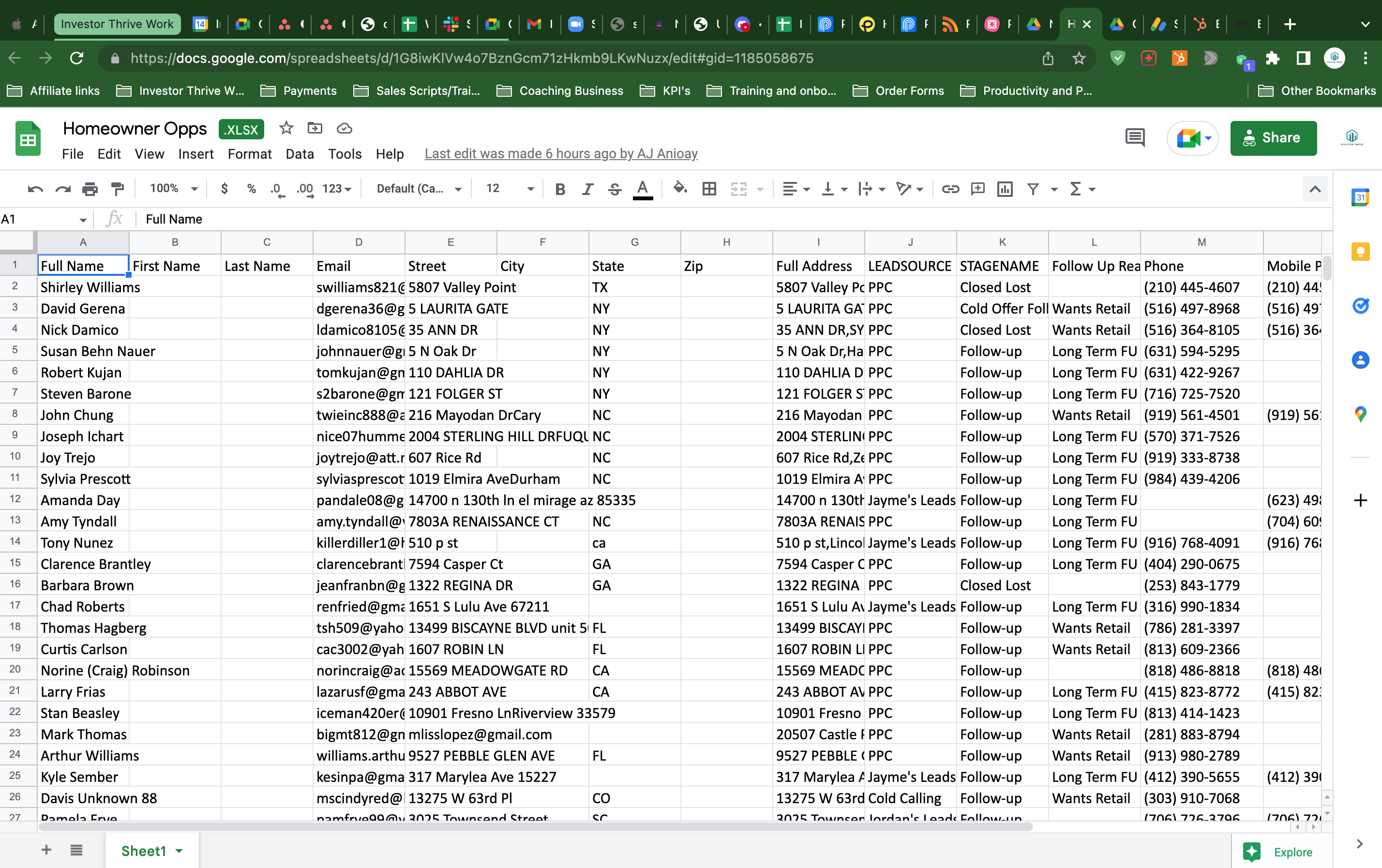Toggle strikethrough formatting

(x=615, y=189)
